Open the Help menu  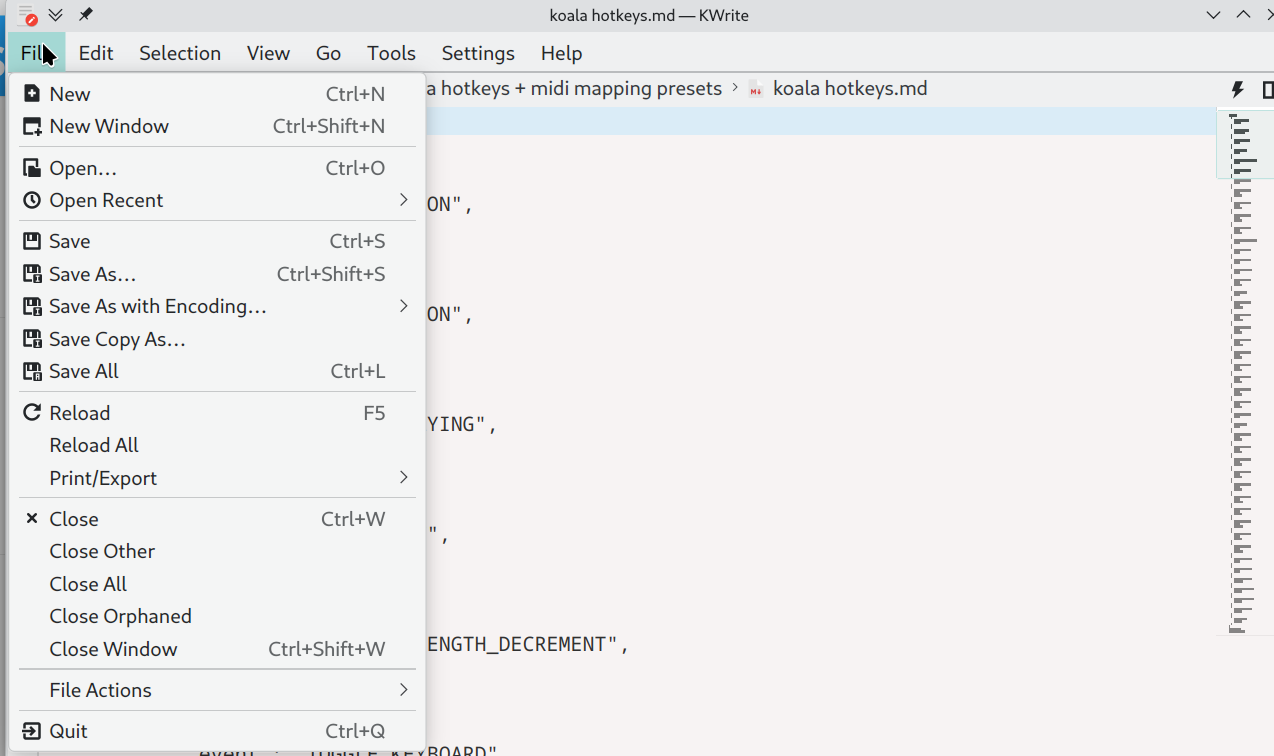click(x=561, y=53)
